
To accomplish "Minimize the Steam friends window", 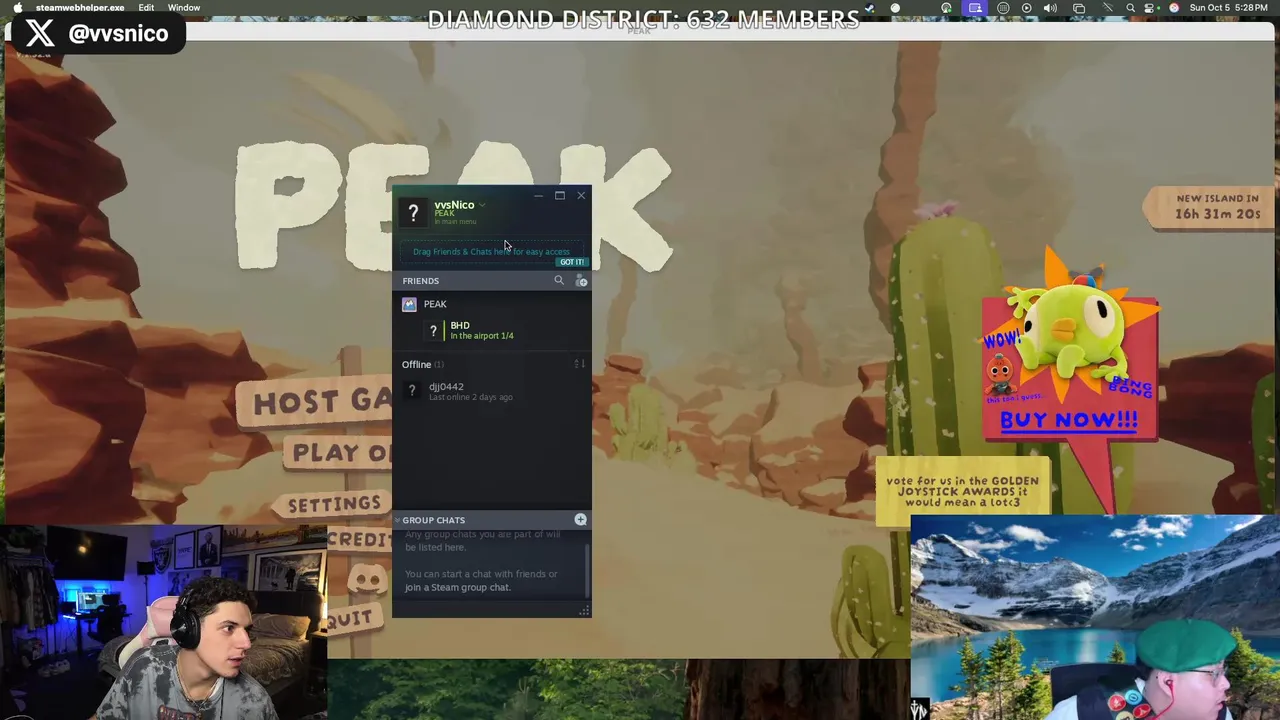I will [538, 196].
